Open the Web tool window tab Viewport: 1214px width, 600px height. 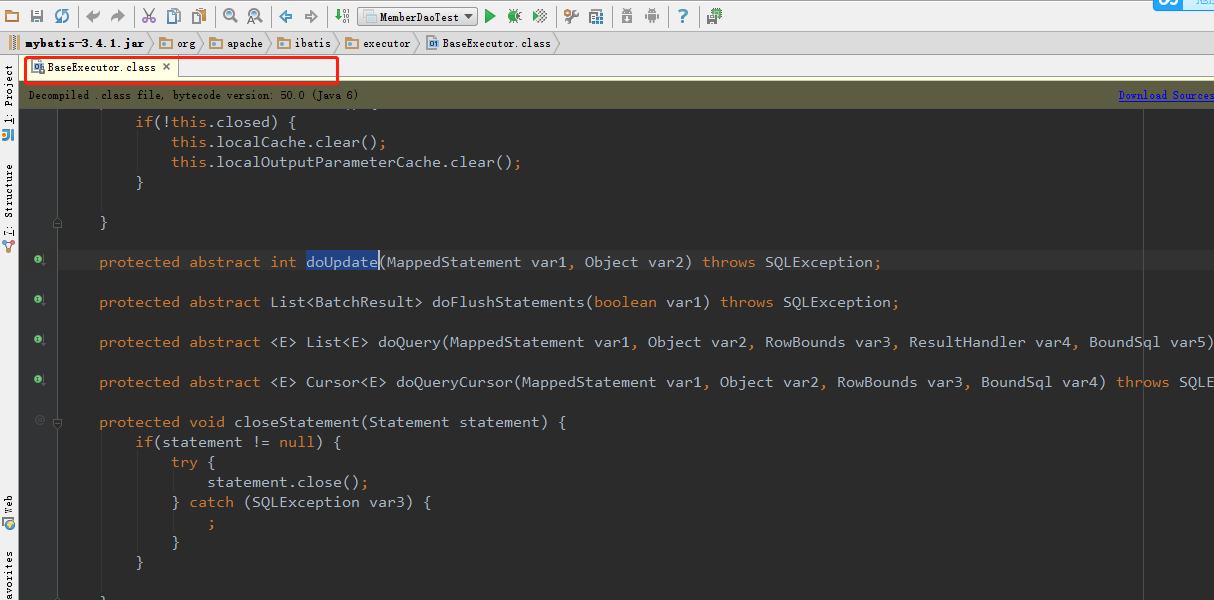[9, 510]
